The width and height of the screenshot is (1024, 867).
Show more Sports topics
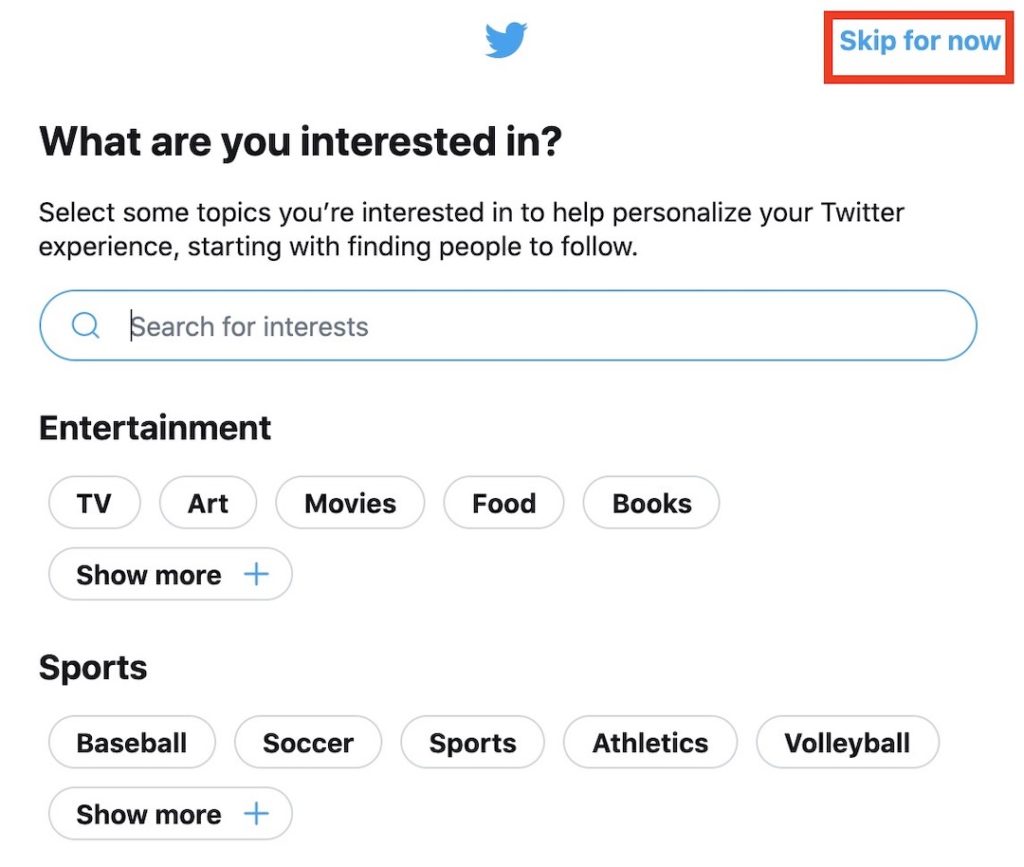pos(168,813)
